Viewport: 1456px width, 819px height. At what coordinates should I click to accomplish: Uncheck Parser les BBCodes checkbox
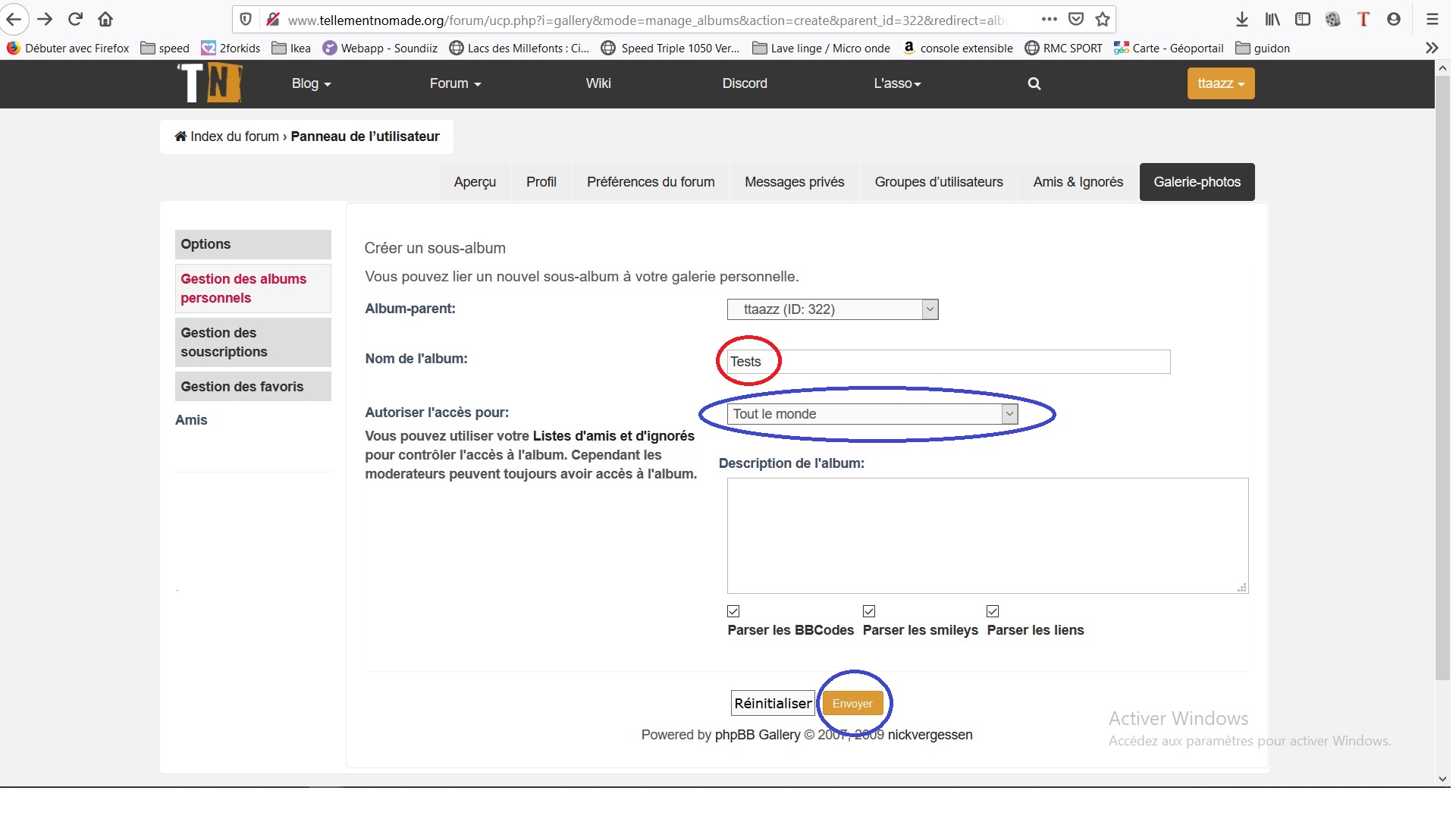[733, 611]
